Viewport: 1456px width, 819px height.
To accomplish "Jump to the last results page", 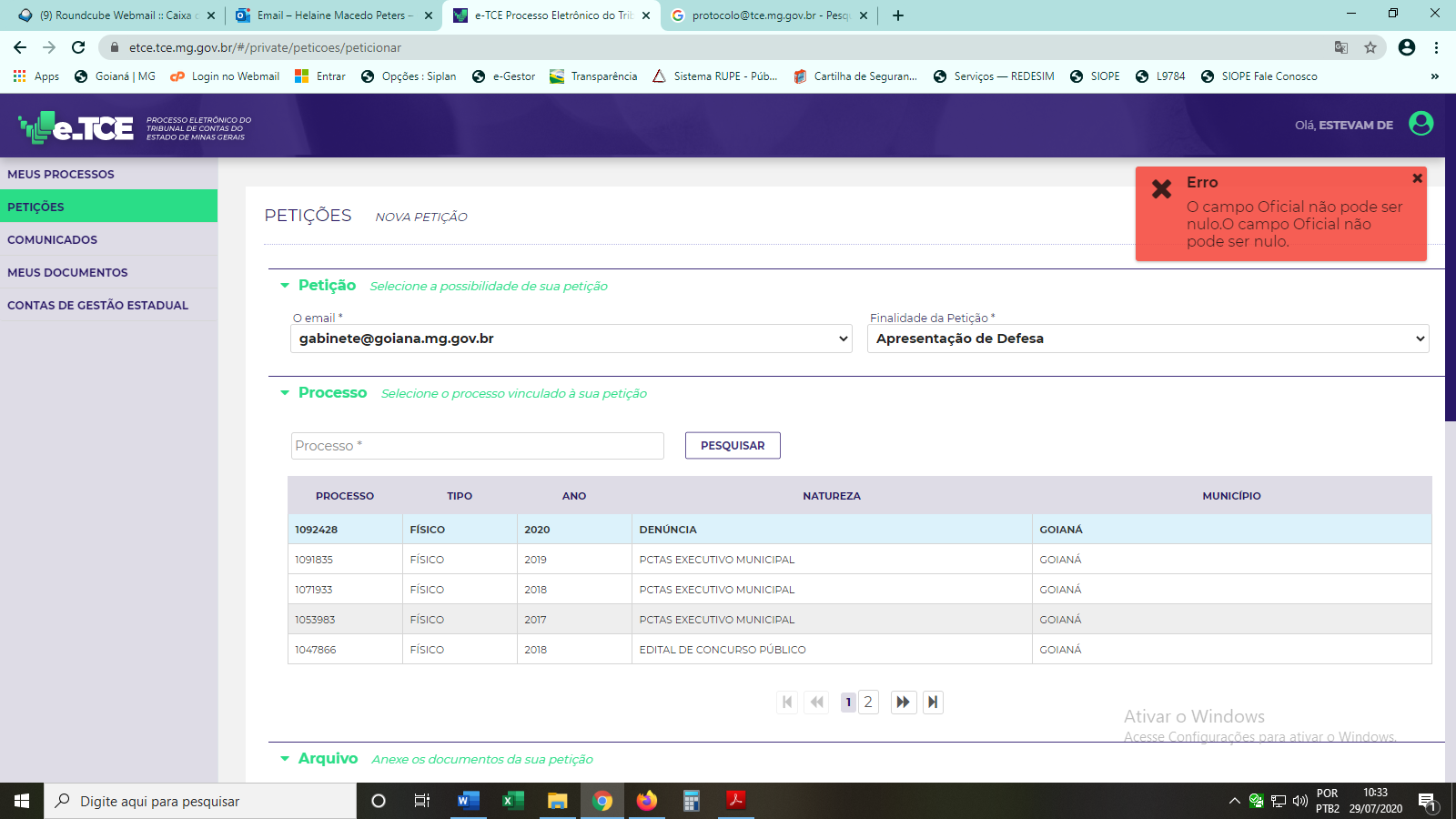I will (x=933, y=702).
